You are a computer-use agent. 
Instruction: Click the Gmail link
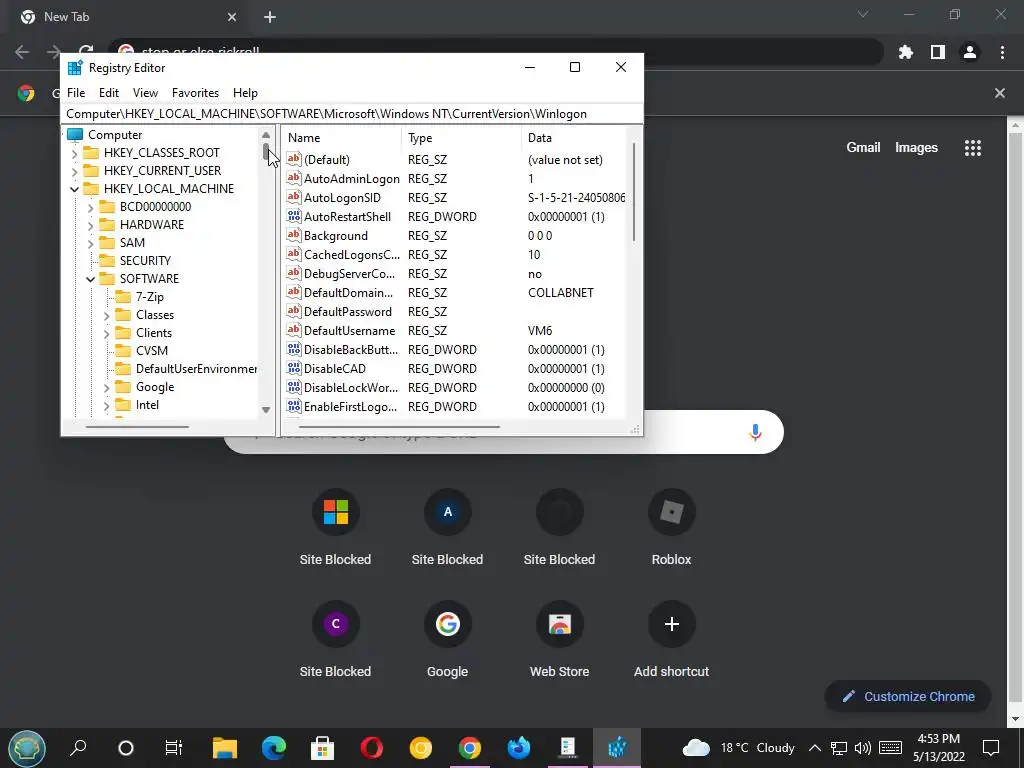(863, 148)
